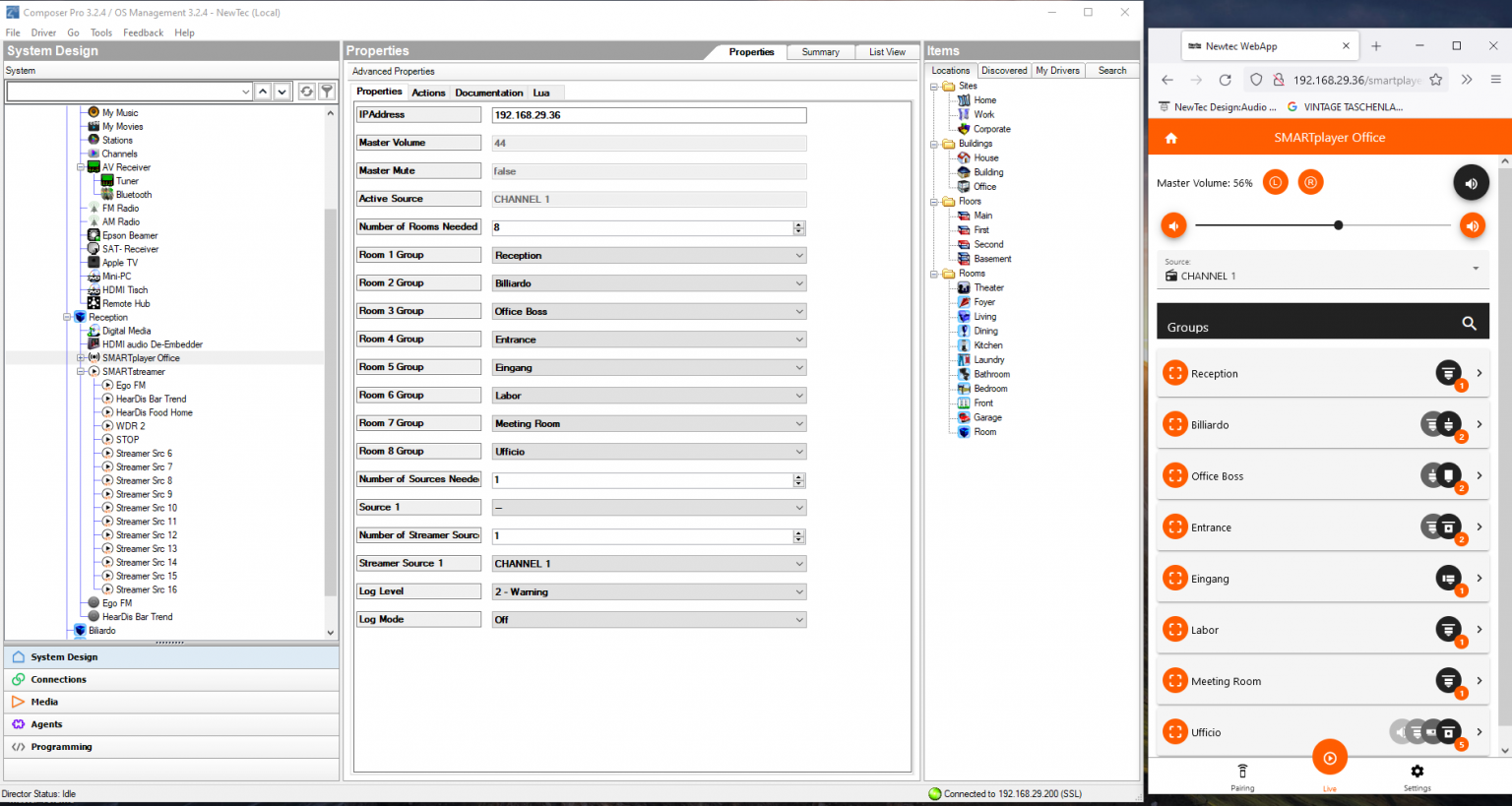Toggle the L channel button
This screenshot has height=806, width=1512.
tap(1276, 182)
